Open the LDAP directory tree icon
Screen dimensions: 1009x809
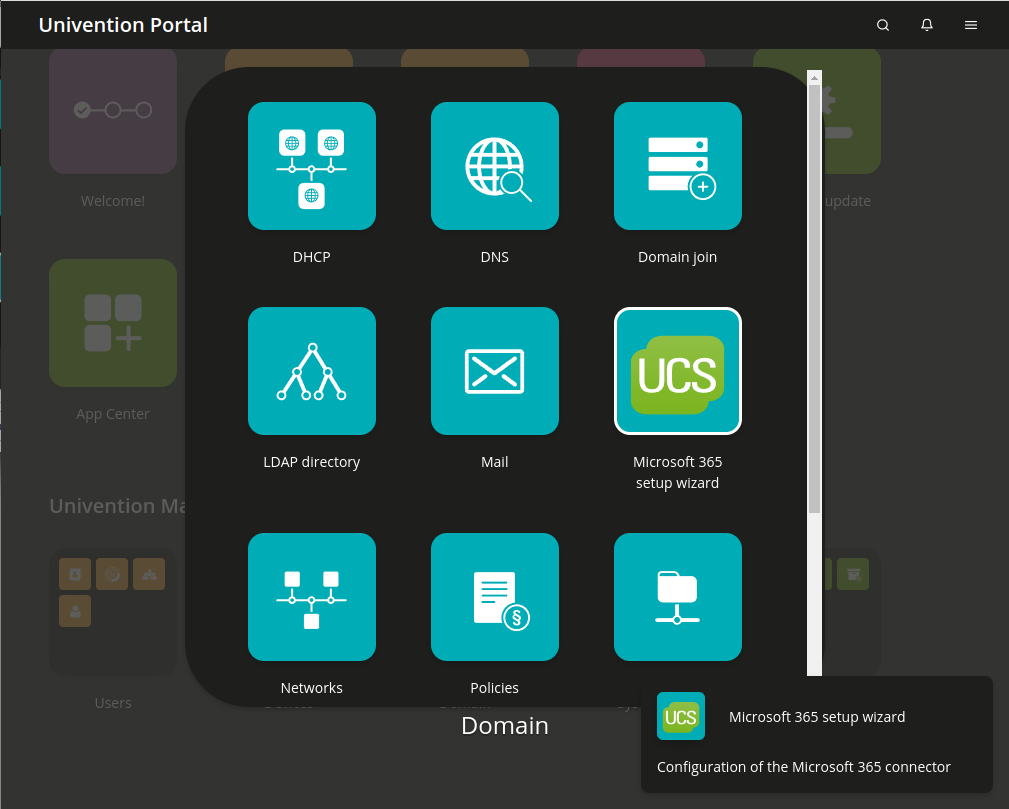(x=311, y=371)
